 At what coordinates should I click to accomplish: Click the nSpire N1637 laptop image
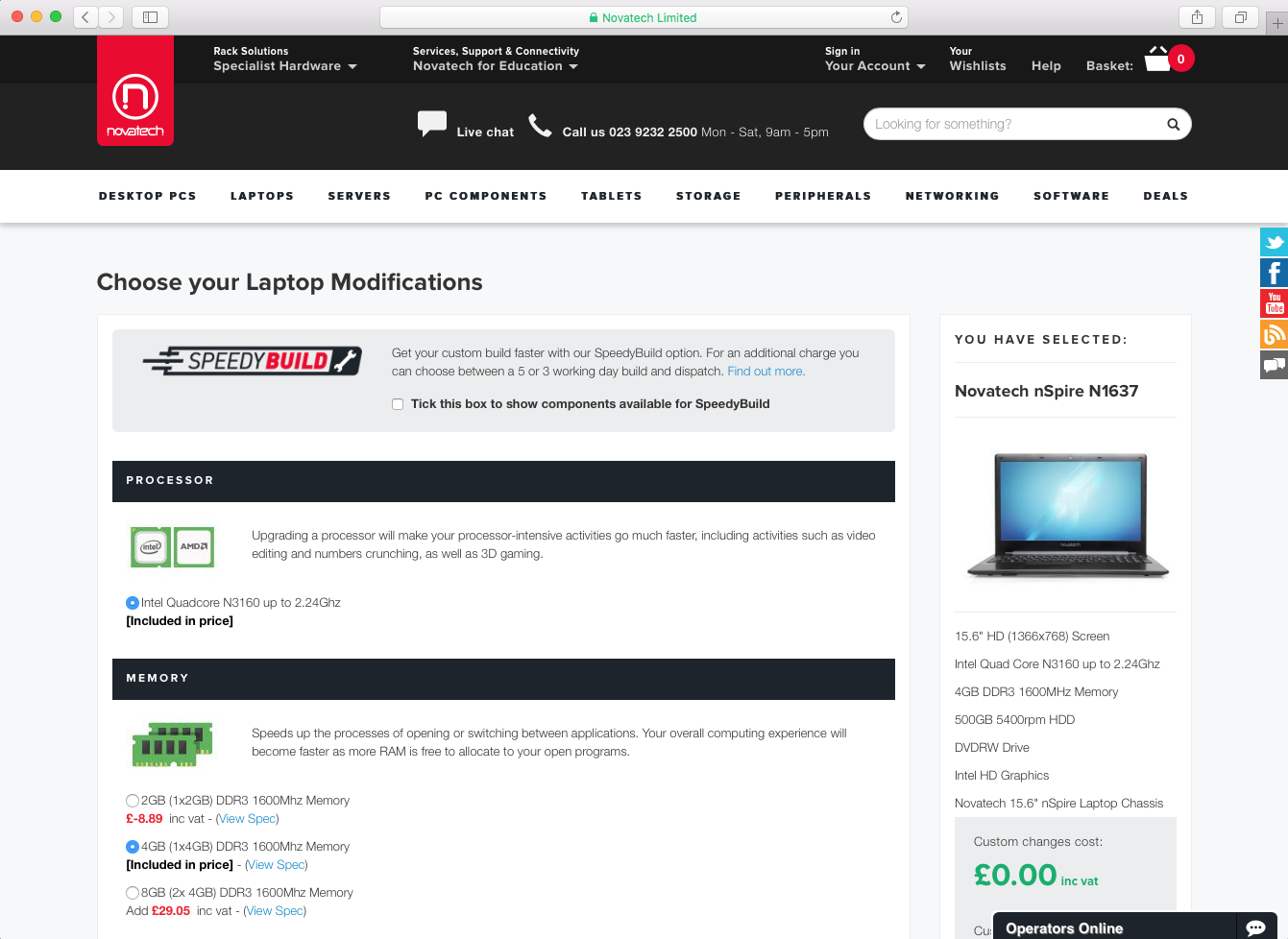pos(1068,516)
